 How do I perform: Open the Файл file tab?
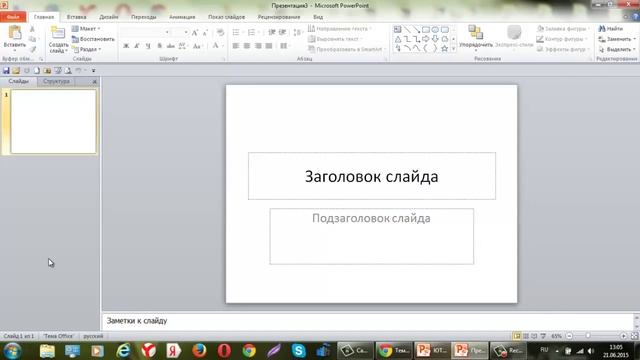(x=13, y=17)
